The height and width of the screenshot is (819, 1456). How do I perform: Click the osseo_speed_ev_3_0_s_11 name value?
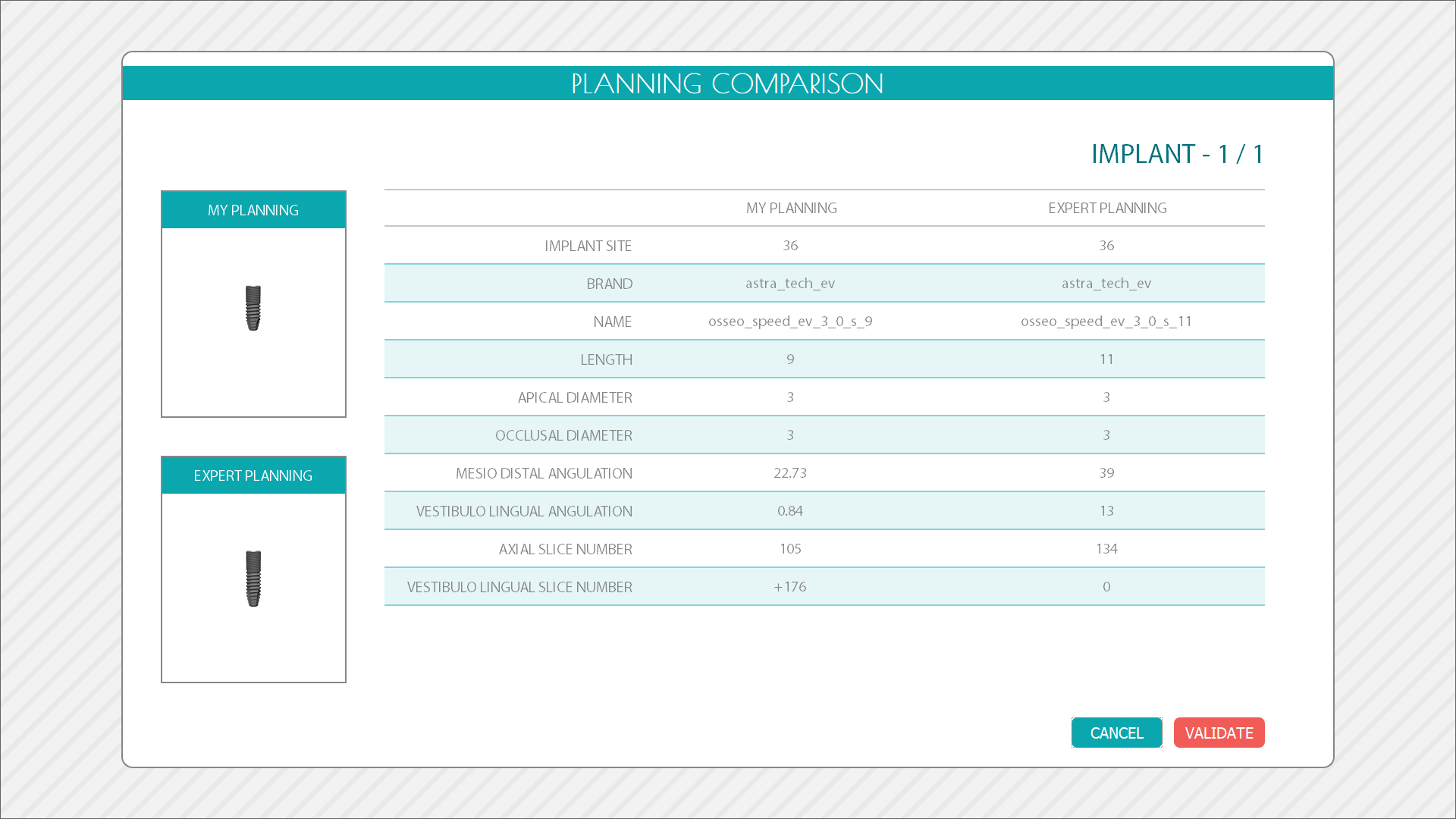click(1106, 322)
